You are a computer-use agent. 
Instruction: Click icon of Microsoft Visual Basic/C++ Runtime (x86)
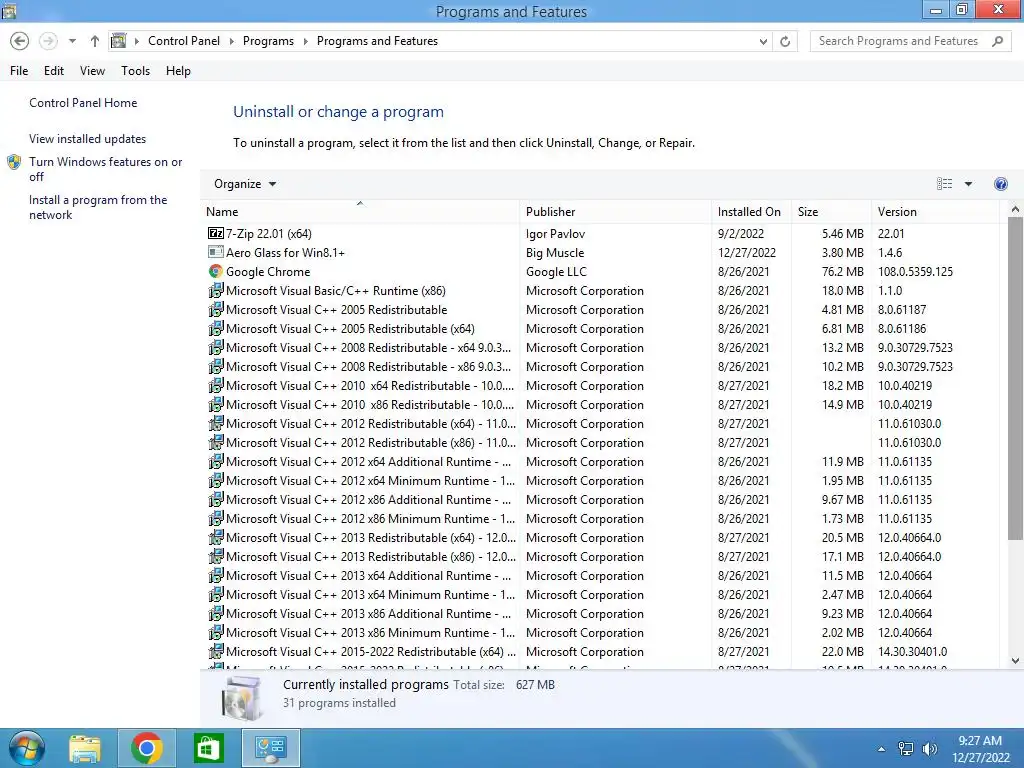pyautogui.click(x=216, y=290)
